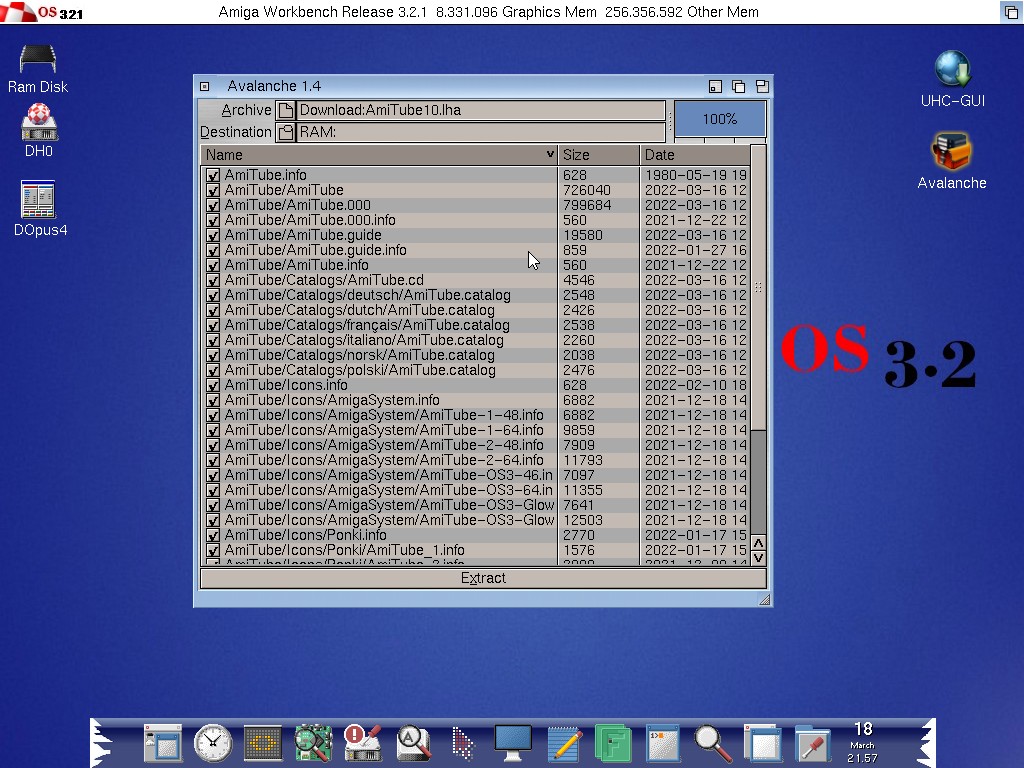Uncheck AmiTube/AmiTube.guide checkbox
1024x768 pixels.
click(x=213, y=236)
